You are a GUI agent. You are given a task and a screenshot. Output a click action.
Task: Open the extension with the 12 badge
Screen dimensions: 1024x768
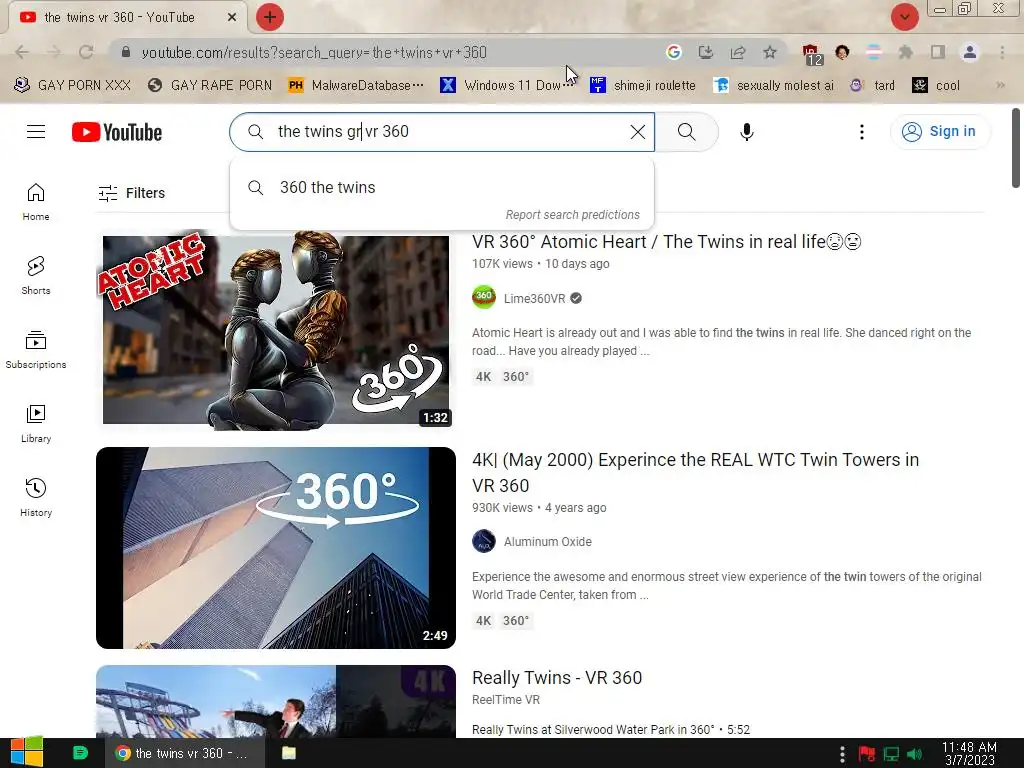click(812, 54)
